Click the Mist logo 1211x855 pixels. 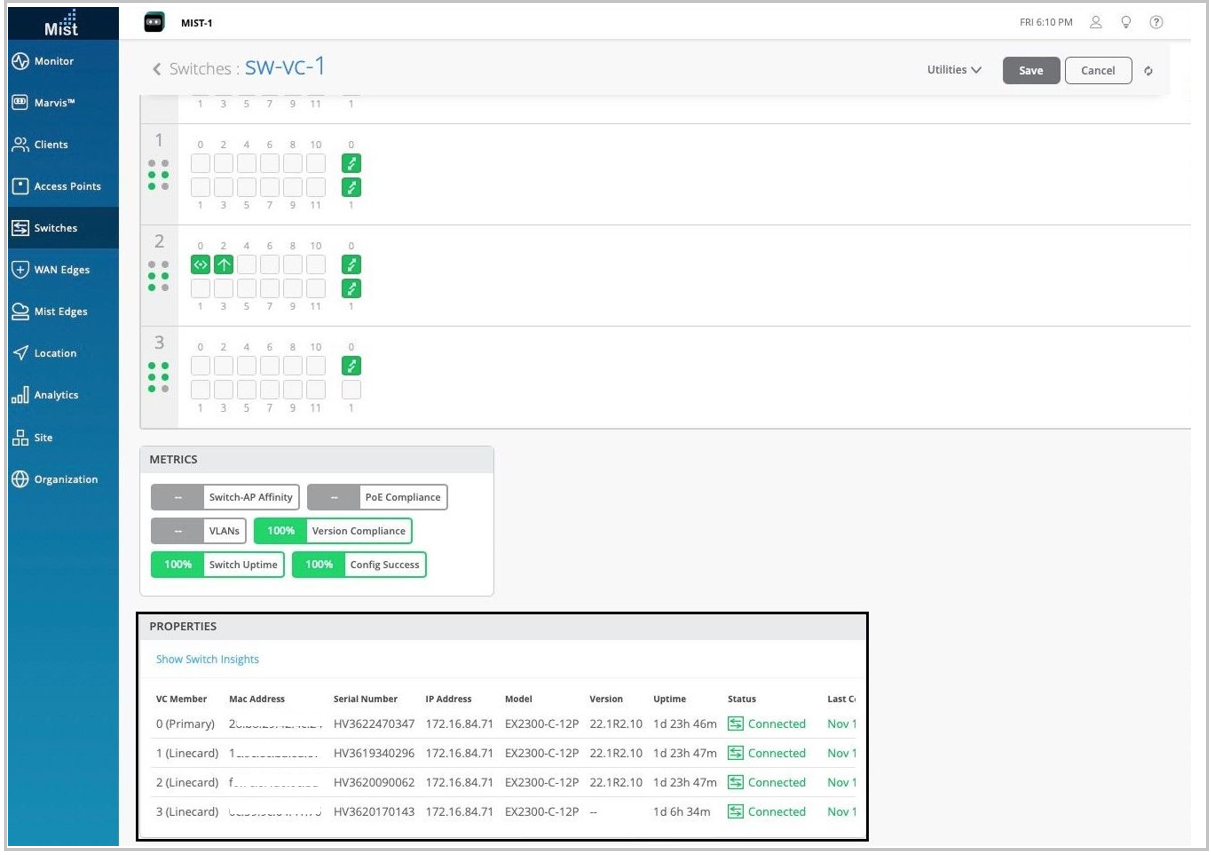(62, 22)
